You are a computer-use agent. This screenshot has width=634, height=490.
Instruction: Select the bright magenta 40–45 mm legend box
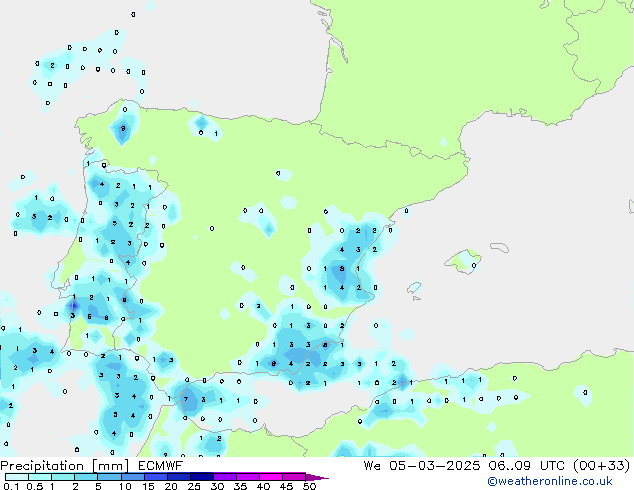pyautogui.click(x=271, y=477)
